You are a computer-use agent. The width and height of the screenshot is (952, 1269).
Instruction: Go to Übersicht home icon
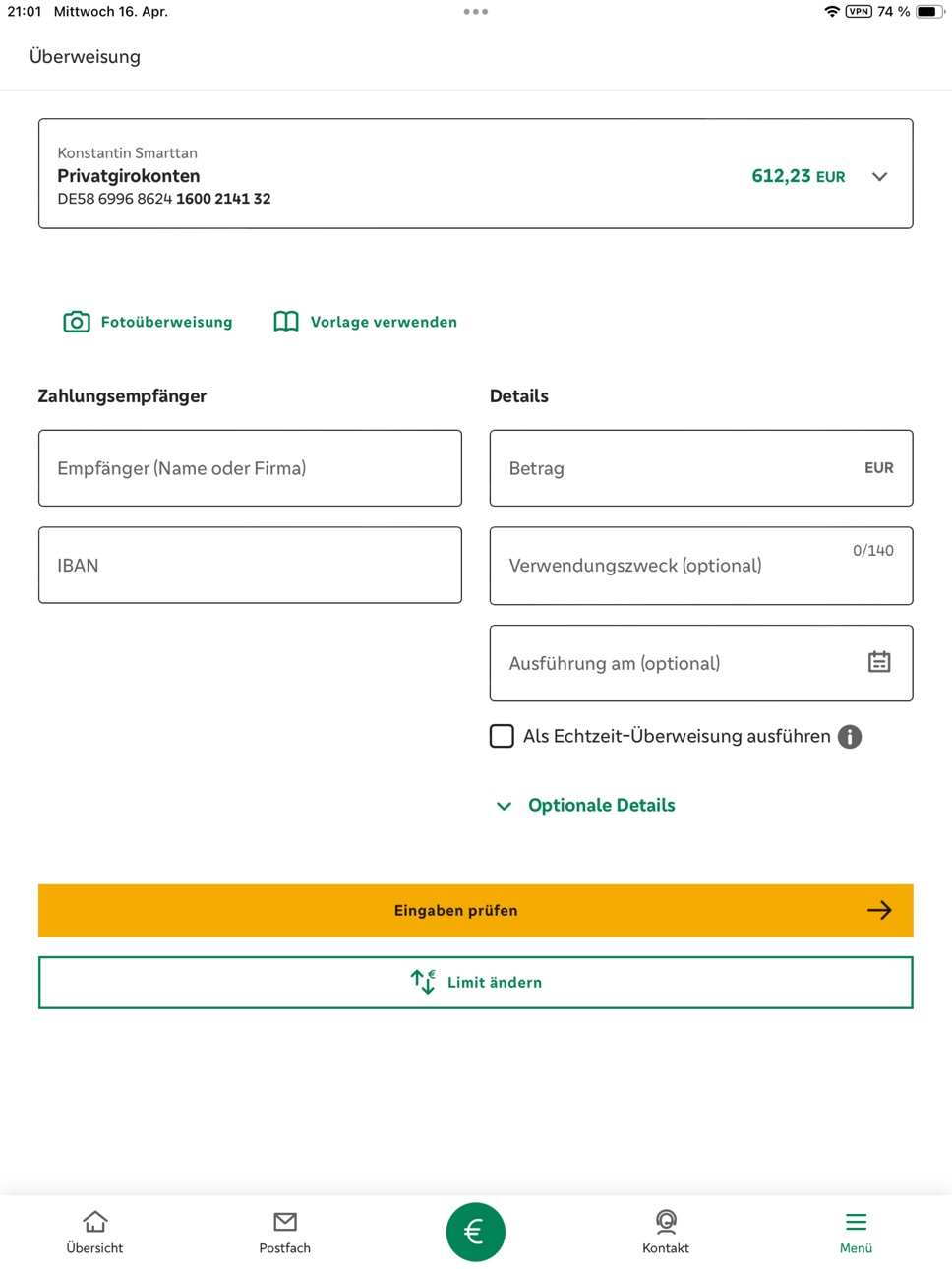click(95, 1222)
